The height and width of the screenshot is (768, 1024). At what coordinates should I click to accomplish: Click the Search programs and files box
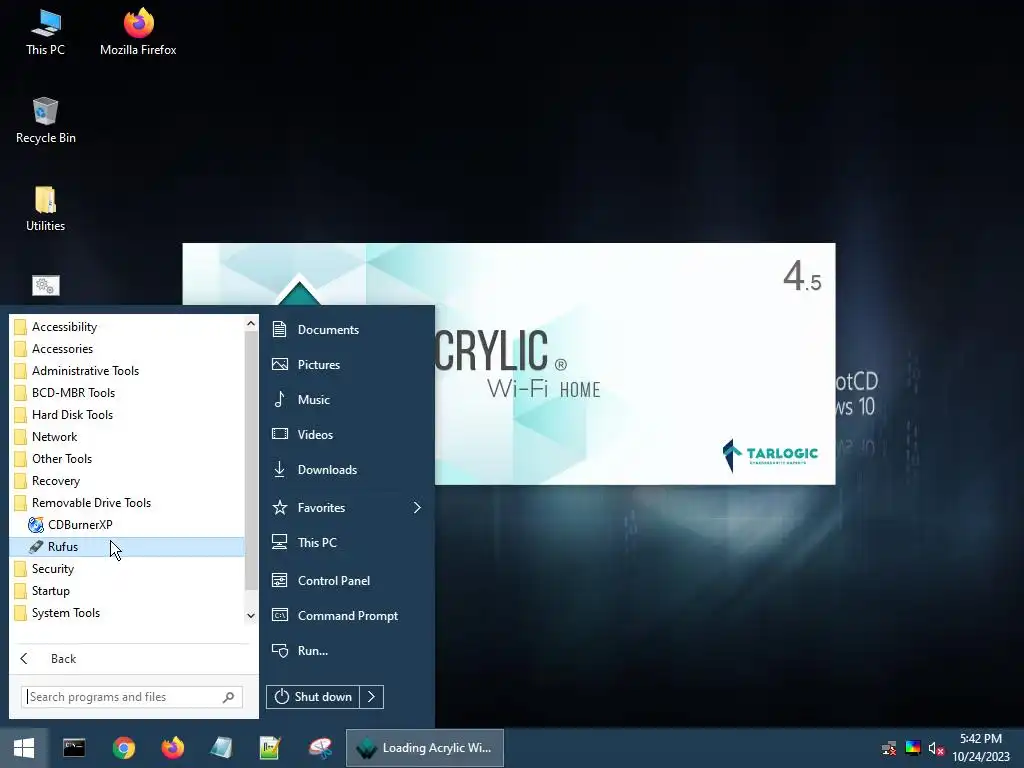coord(132,697)
